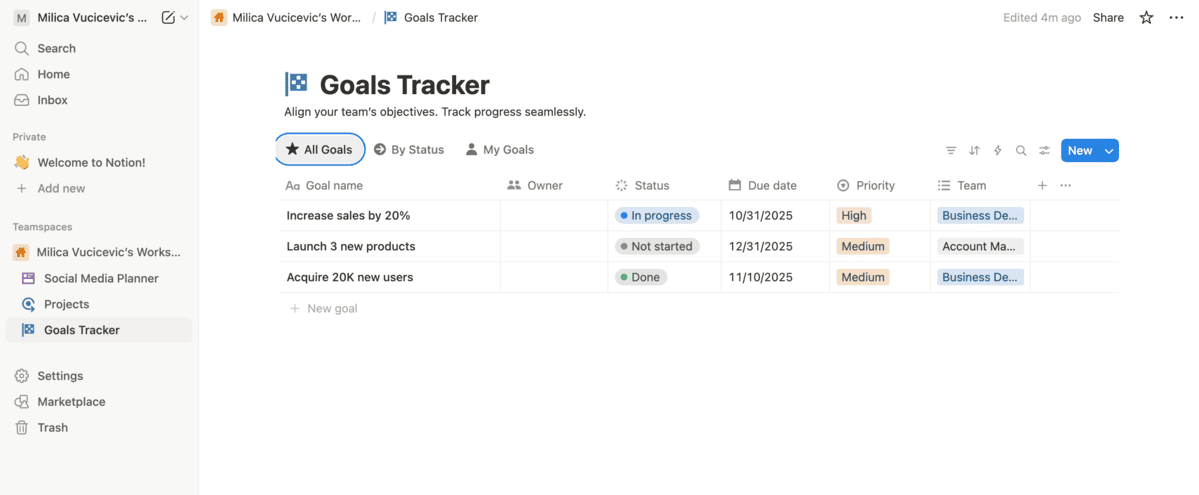Open Trash in the sidebar
1199x495 pixels.
tap(52, 427)
